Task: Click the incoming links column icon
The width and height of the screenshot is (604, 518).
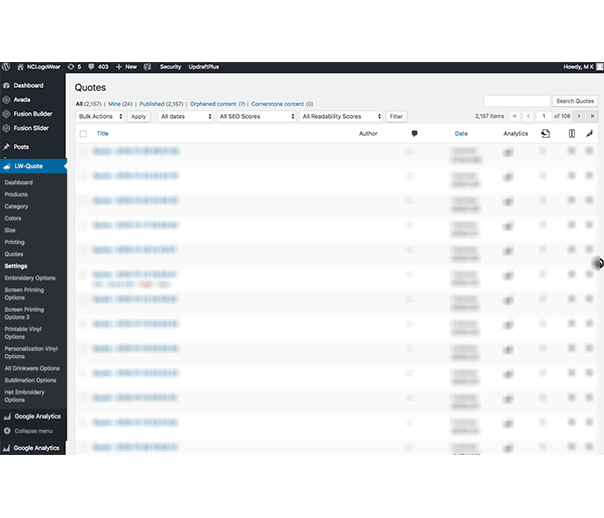Action: click(x=545, y=133)
